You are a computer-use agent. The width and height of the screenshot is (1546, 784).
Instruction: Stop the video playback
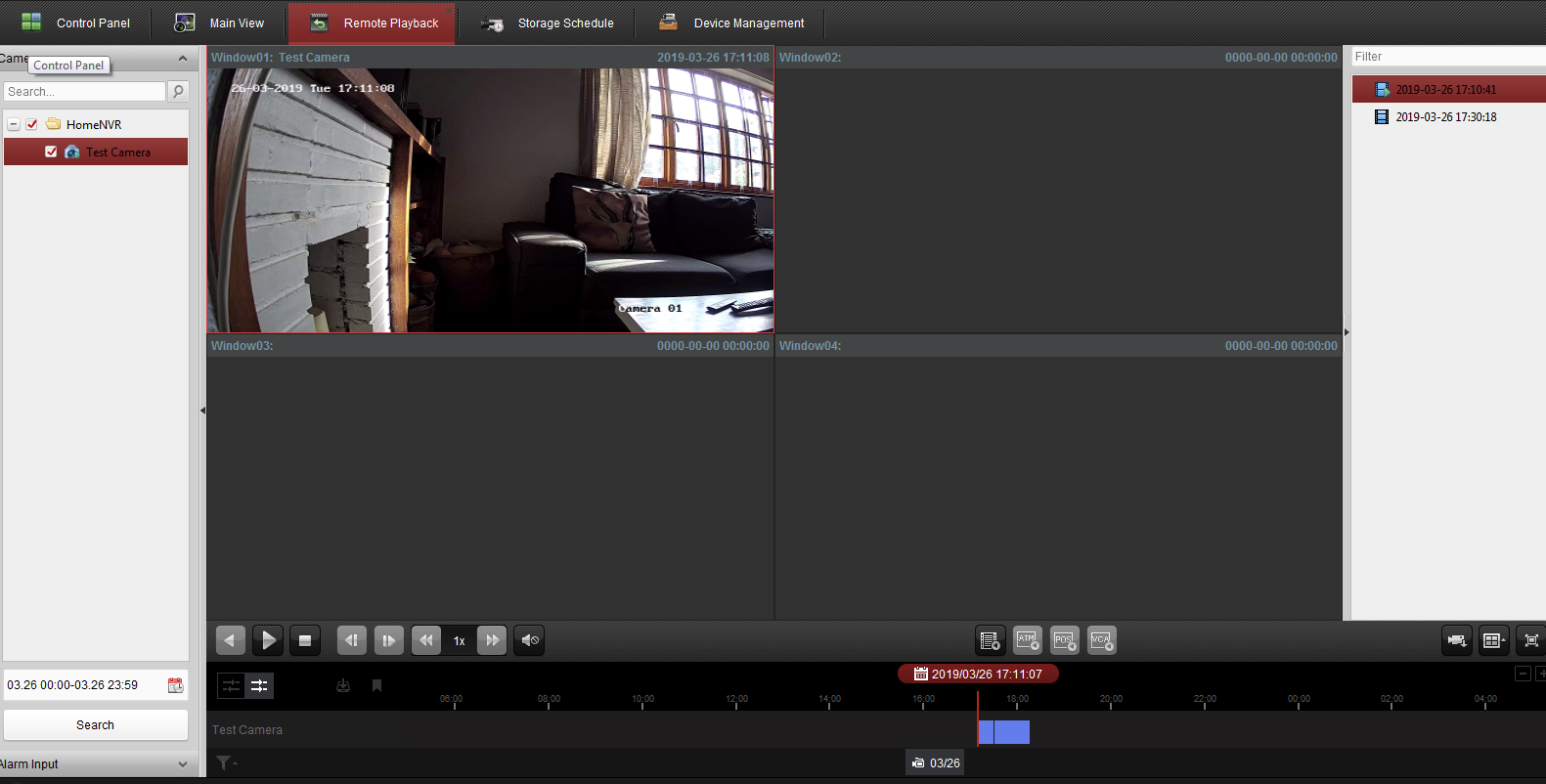pos(305,640)
